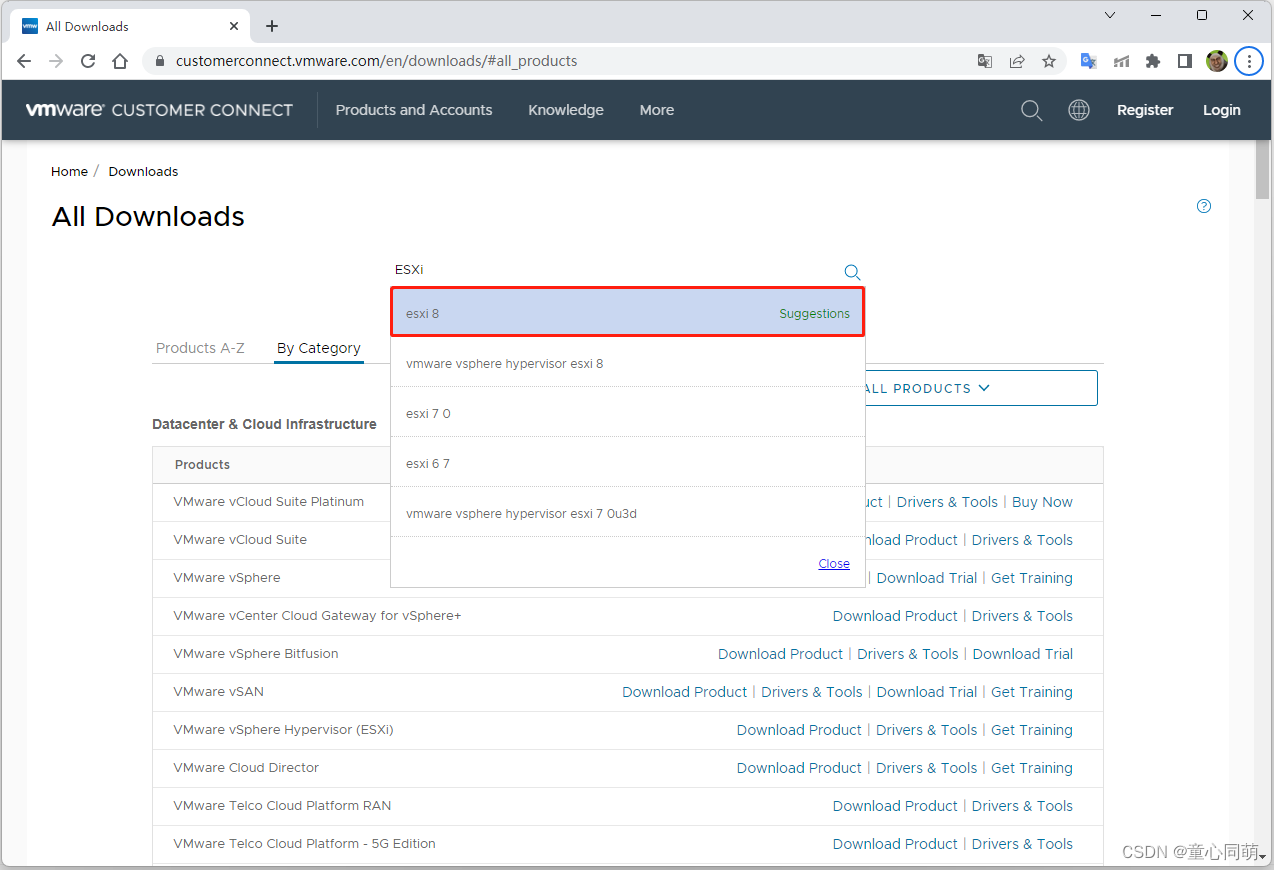The image size is (1274, 870).
Task: Open the More menu in the navigation bar
Action: click(656, 110)
